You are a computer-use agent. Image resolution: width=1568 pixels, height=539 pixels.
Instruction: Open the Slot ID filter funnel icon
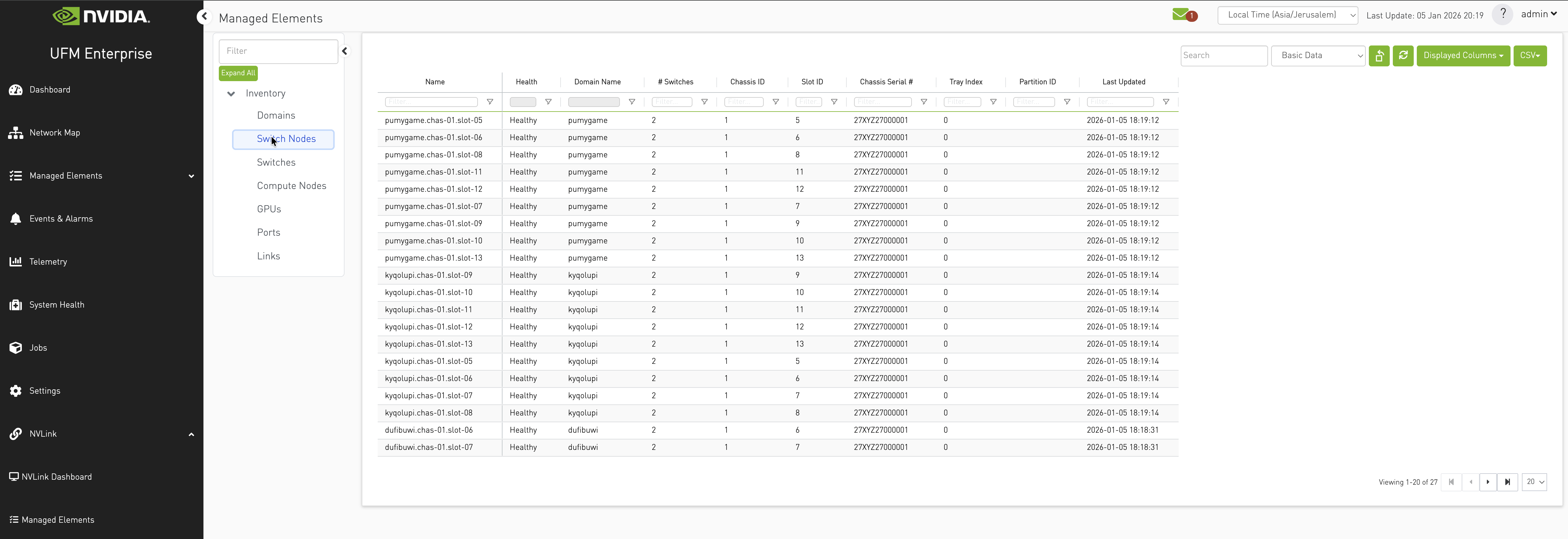(834, 102)
